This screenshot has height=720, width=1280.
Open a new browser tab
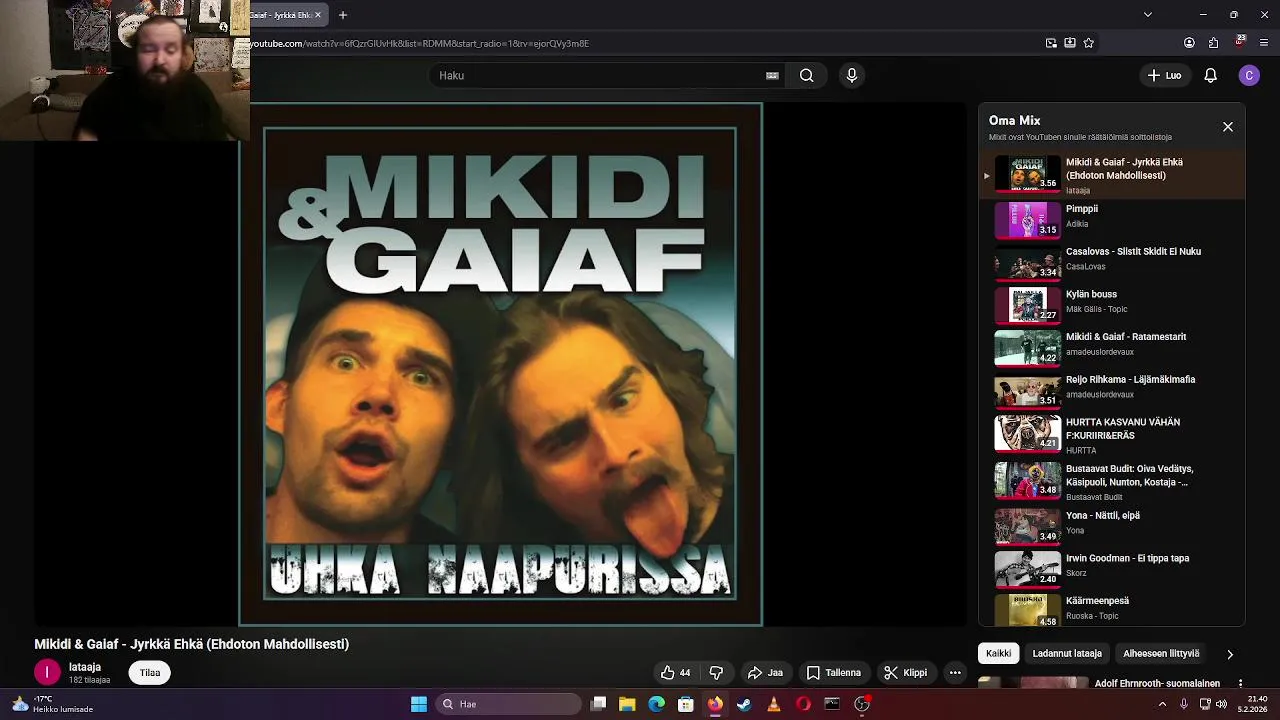(343, 15)
